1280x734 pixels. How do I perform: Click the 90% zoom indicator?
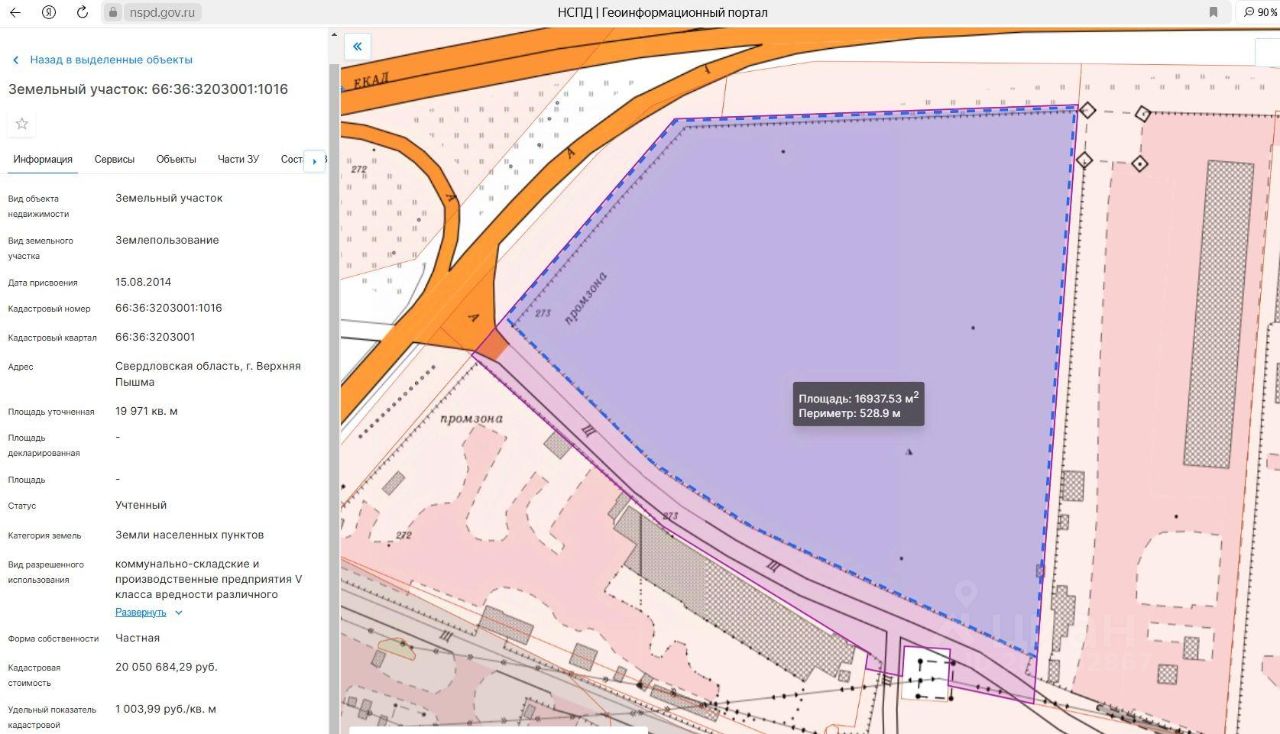[x=1260, y=12]
